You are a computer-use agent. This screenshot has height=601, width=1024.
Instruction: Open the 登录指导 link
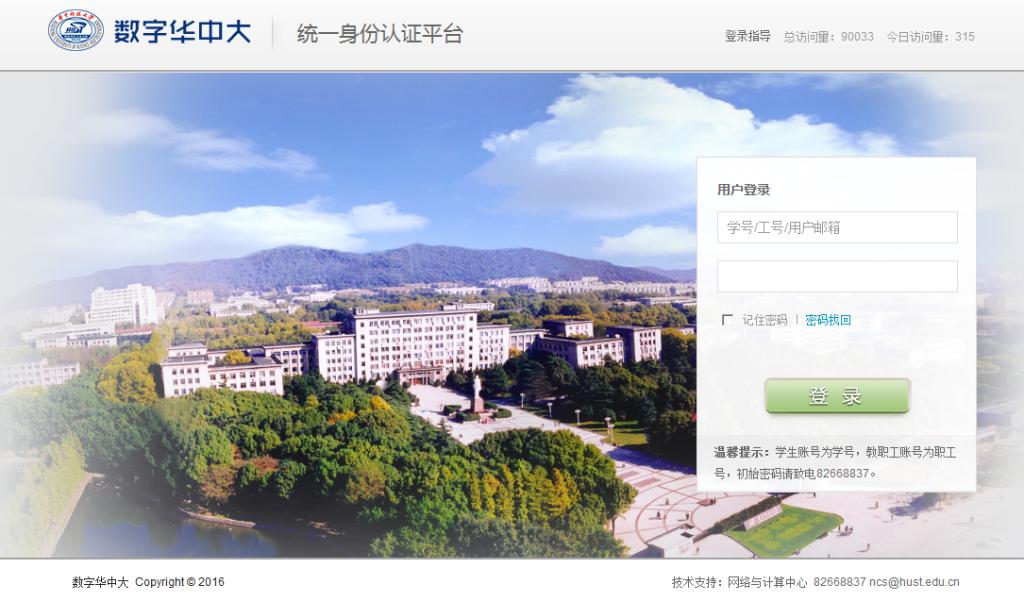click(747, 37)
